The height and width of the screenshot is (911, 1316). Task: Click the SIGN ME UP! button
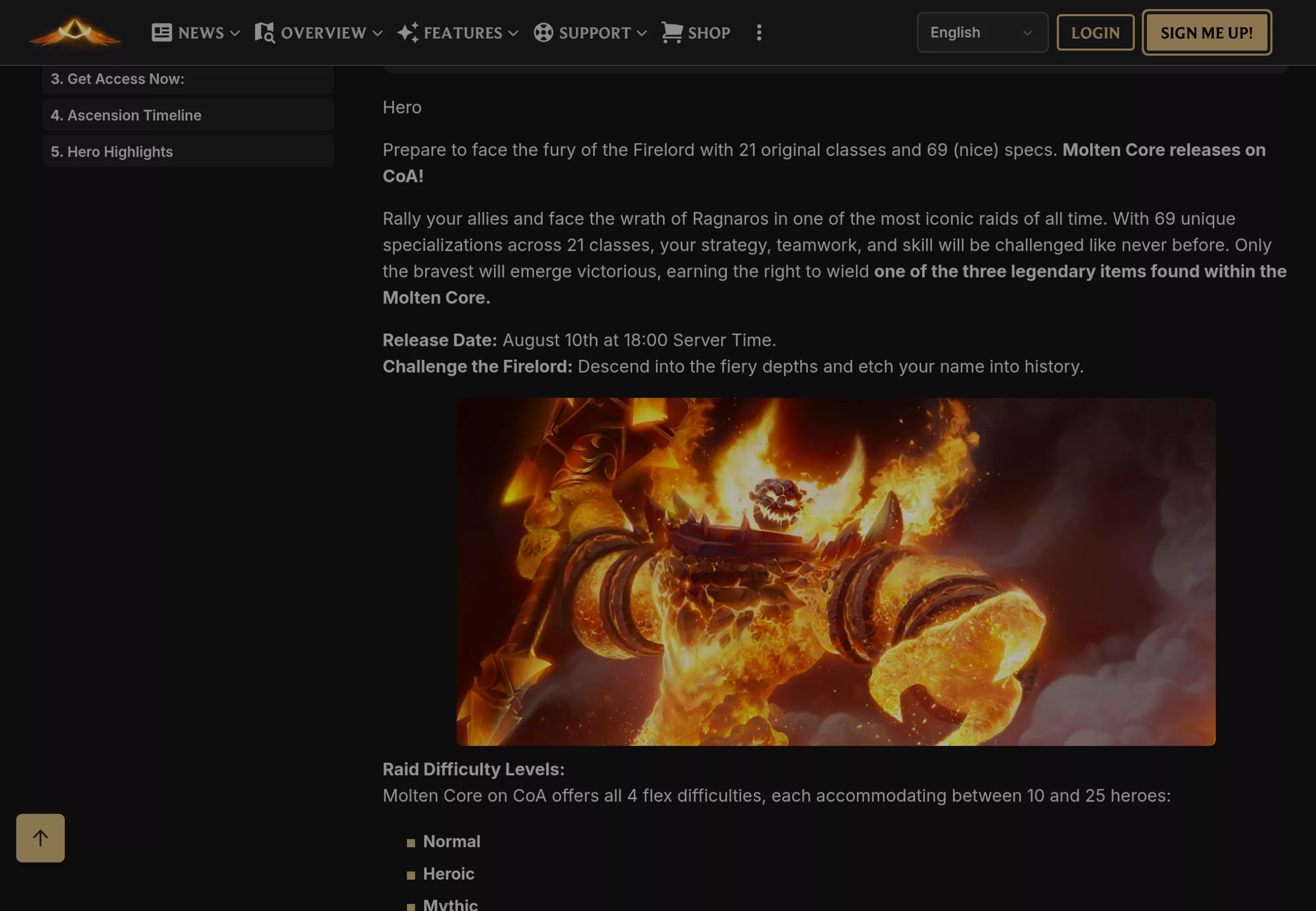coord(1207,32)
